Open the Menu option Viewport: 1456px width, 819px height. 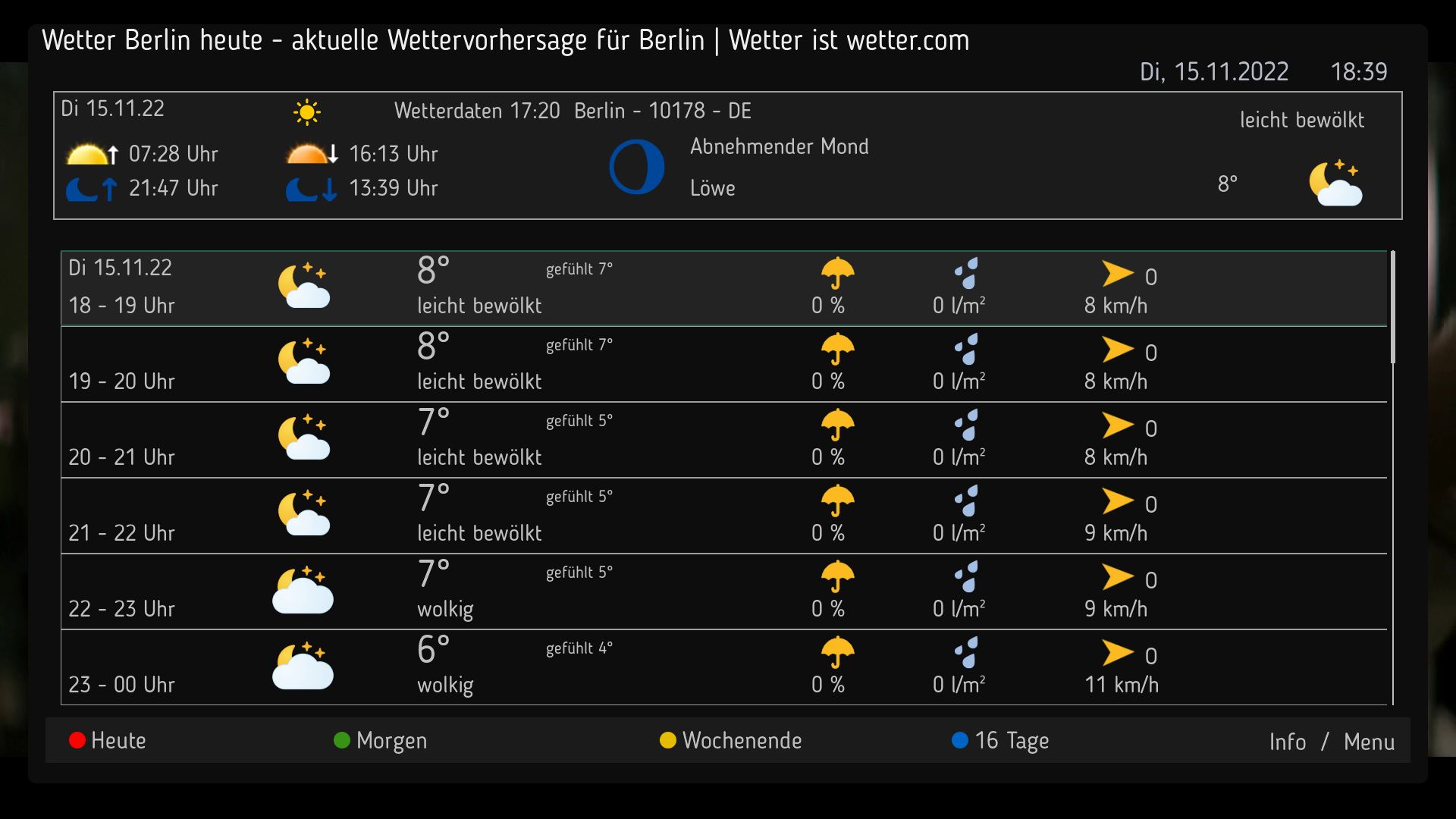click(1369, 742)
